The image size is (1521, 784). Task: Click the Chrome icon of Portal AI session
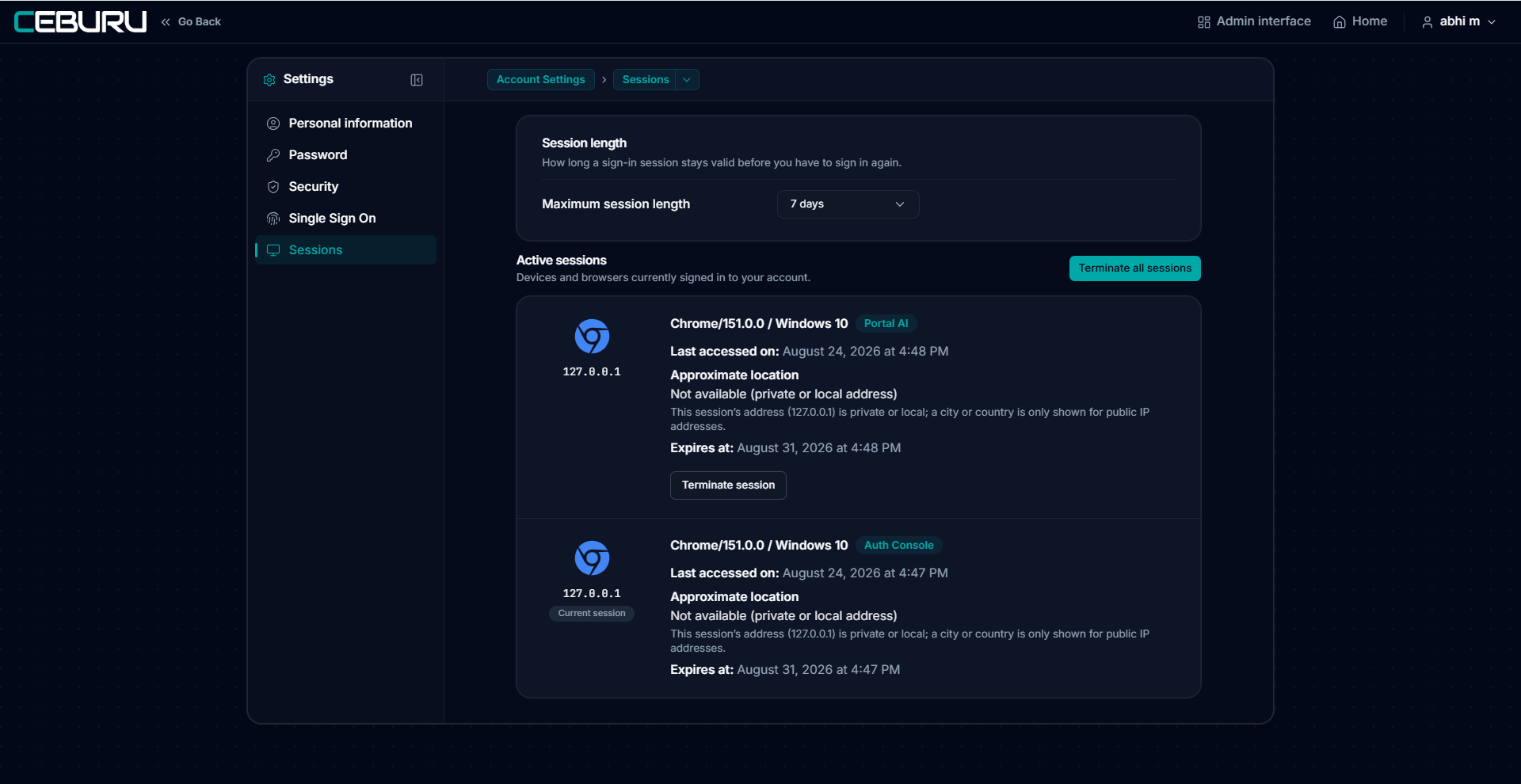click(592, 337)
